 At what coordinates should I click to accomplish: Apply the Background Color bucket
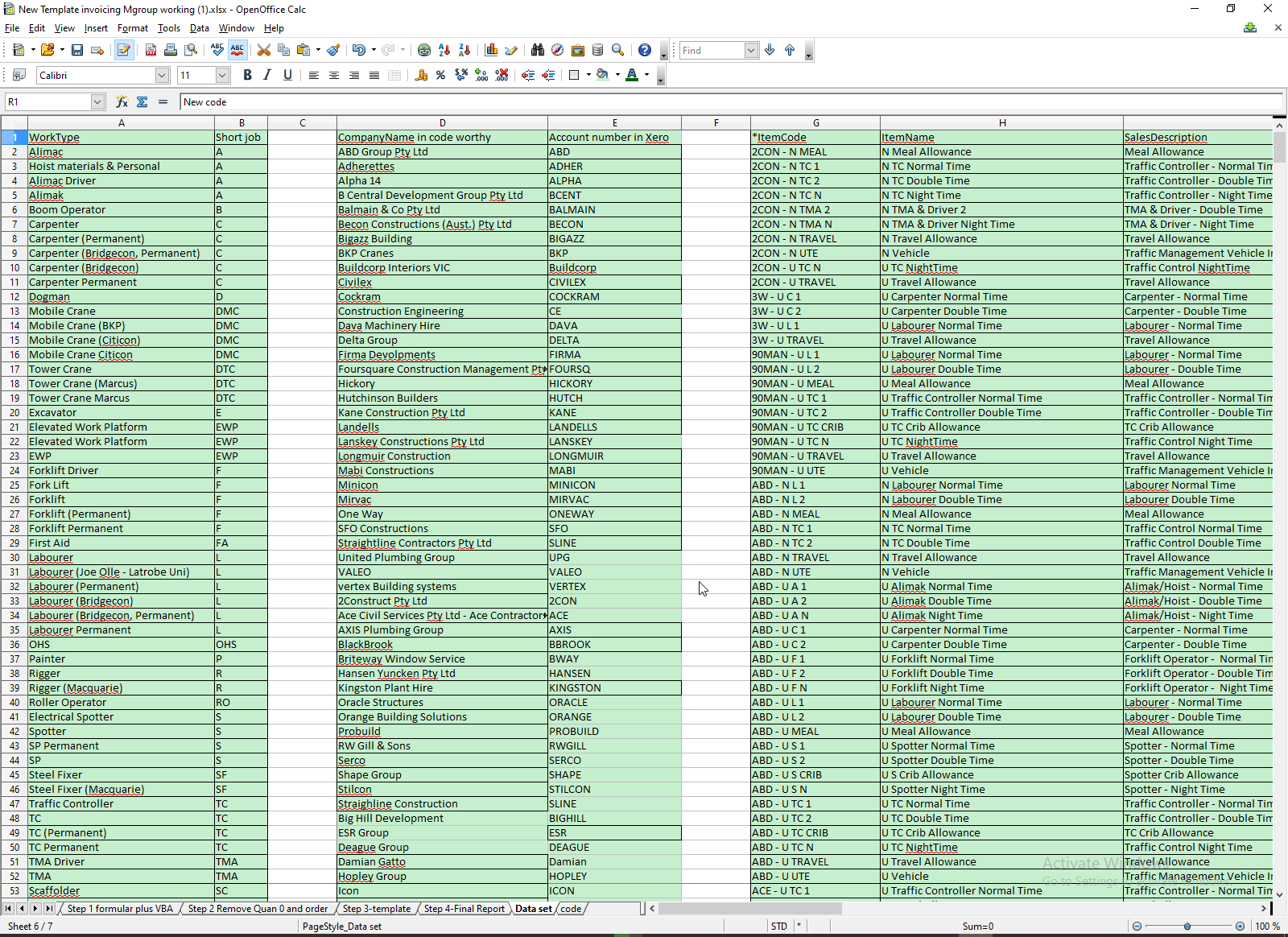coord(602,75)
